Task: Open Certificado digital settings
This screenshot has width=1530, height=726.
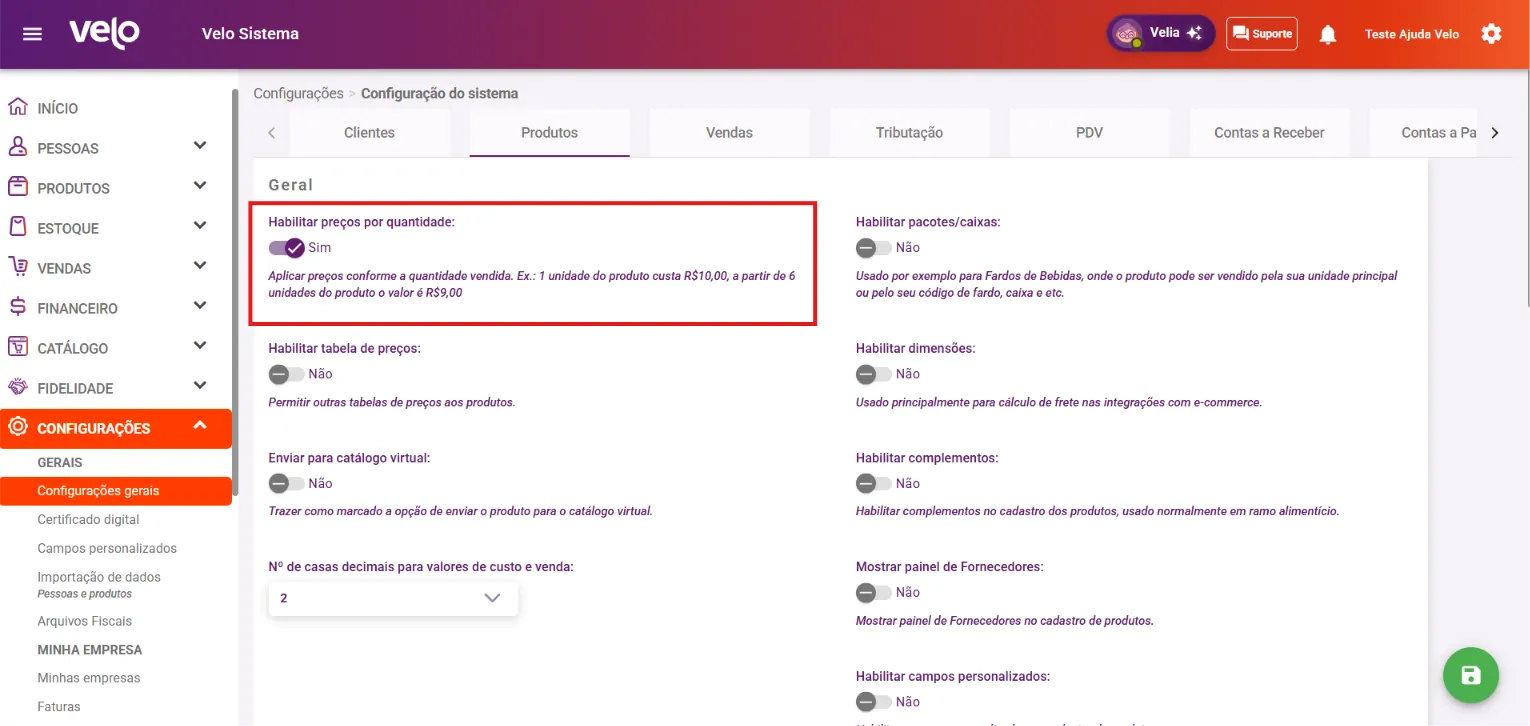Action: coord(88,520)
